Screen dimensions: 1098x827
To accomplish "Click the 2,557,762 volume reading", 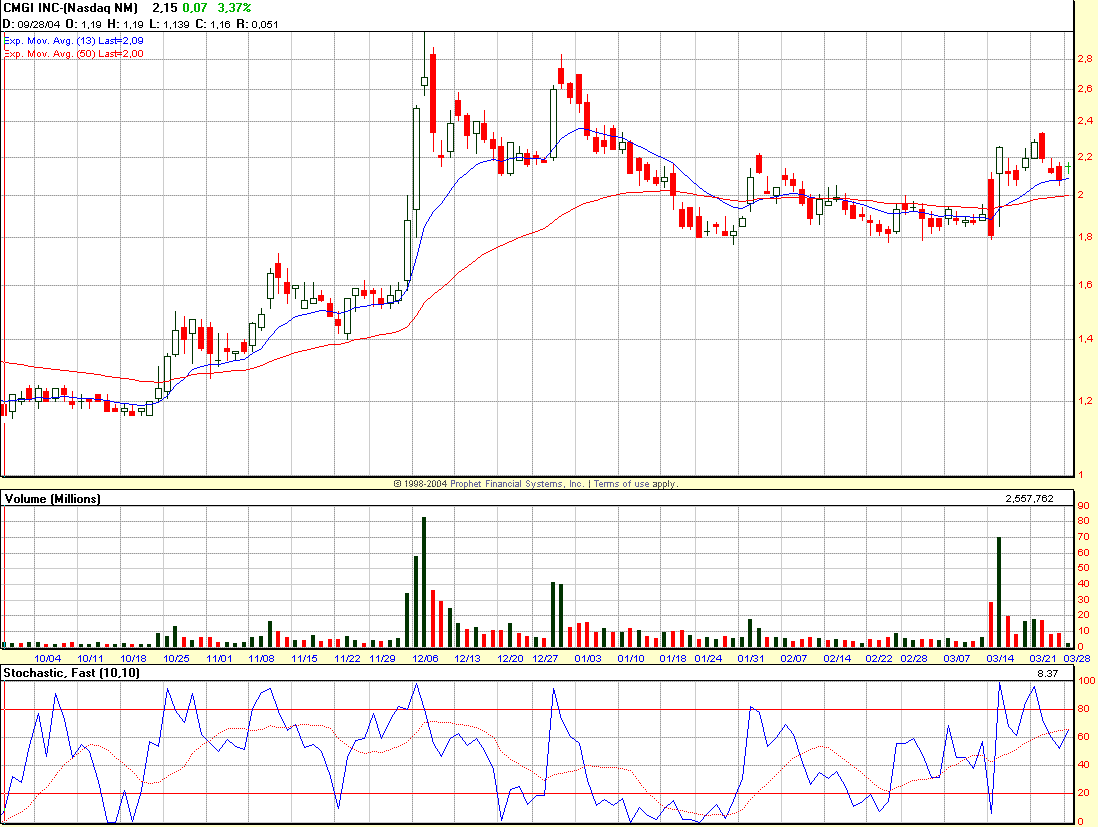I will click(x=1036, y=498).
